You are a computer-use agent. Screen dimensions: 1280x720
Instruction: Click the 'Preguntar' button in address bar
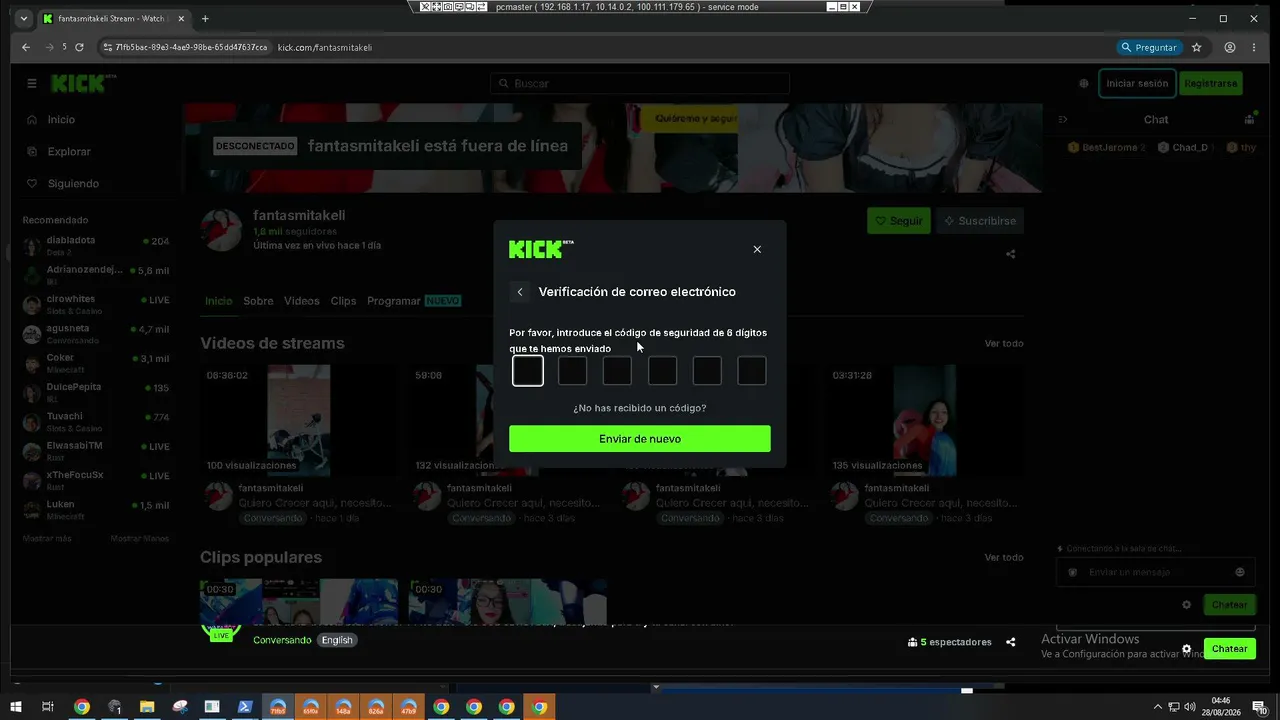click(1149, 47)
